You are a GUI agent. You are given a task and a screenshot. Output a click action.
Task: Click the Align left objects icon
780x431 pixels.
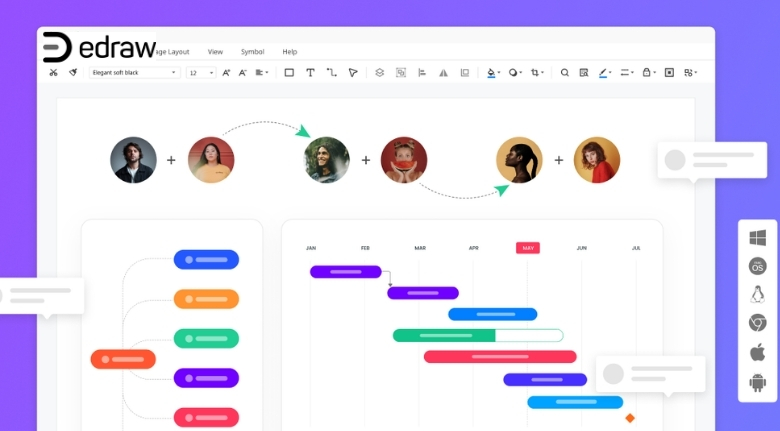coord(422,73)
